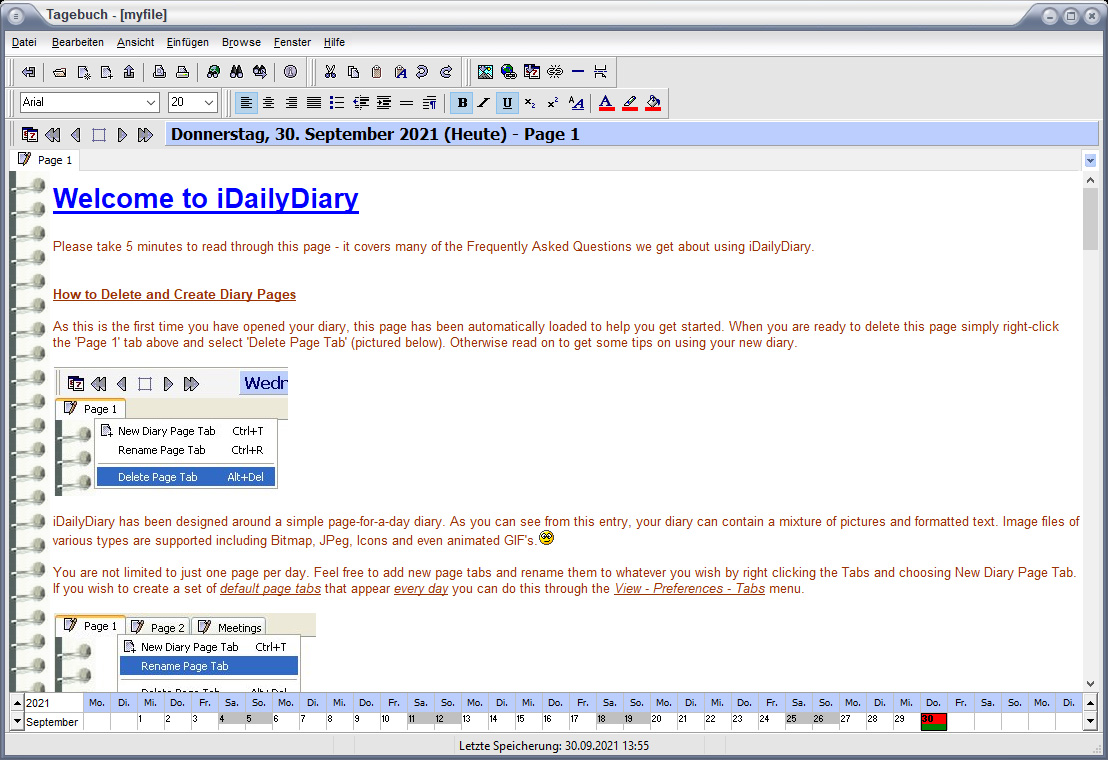Insert hyperlink with globe link icon

click(508, 72)
